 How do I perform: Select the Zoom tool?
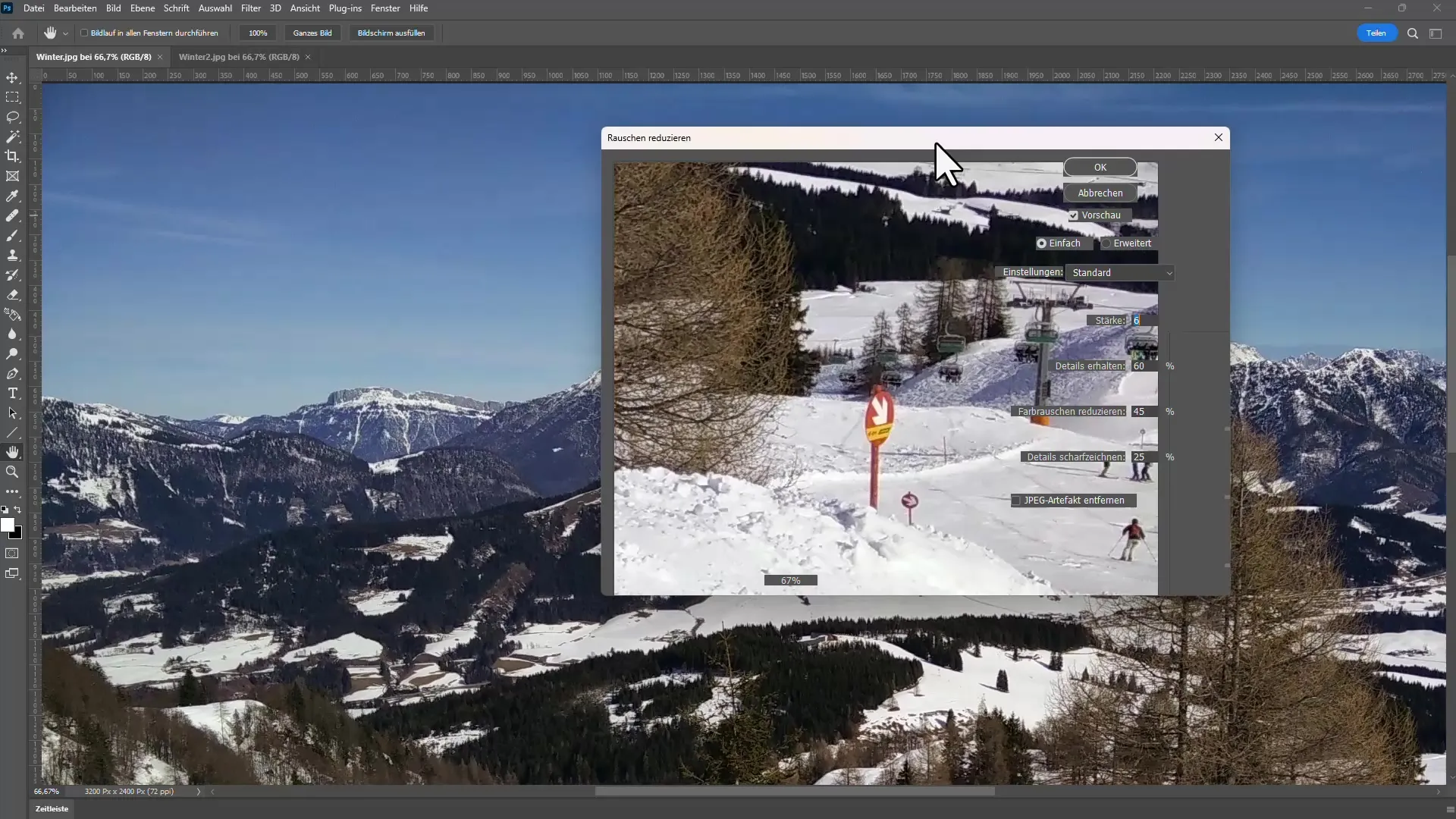pos(12,472)
